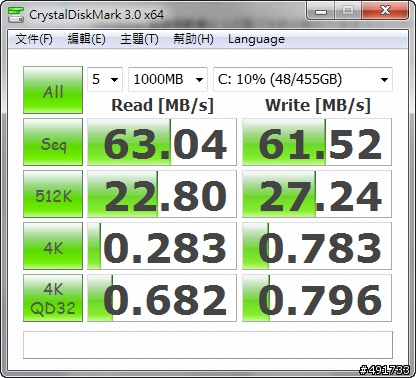Click the Write [MB/s] column header
This screenshot has height=378, width=416.
(318, 105)
